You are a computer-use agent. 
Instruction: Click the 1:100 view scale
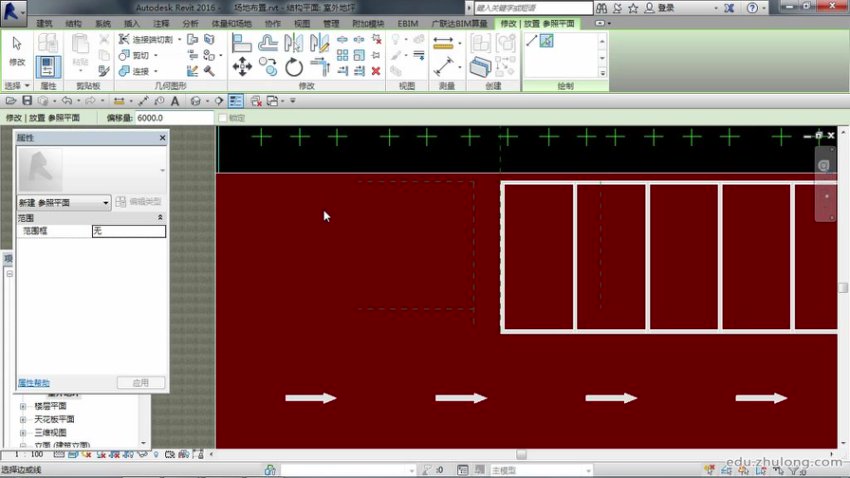click(x=29, y=455)
